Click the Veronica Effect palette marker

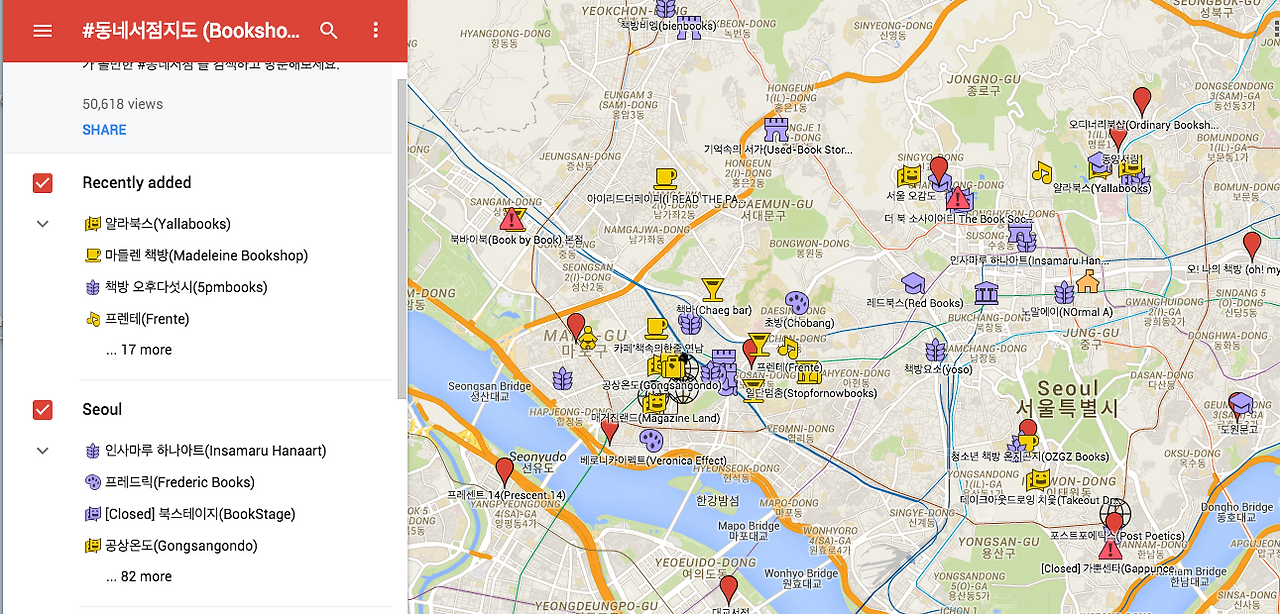pos(651,440)
